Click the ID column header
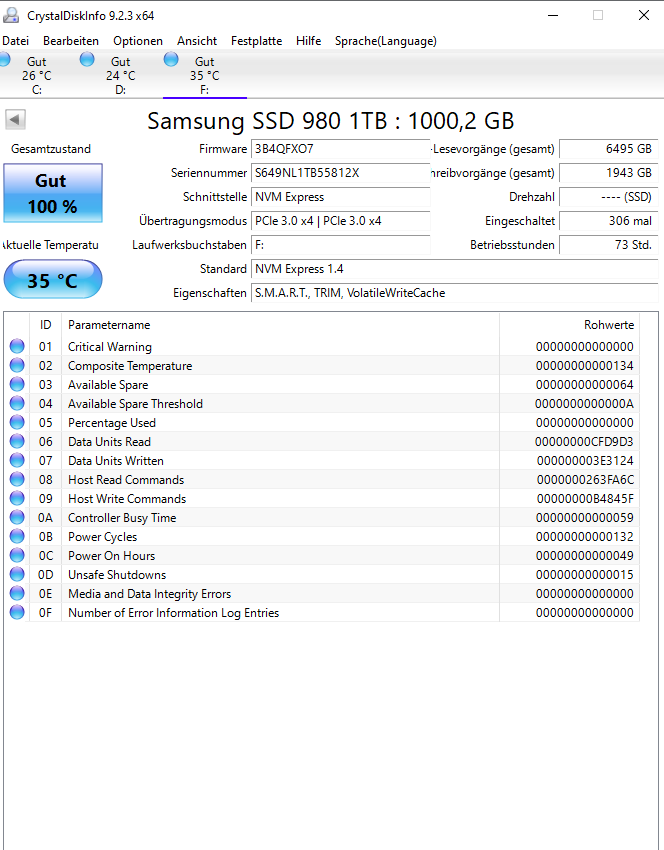Image resolution: width=664 pixels, height=850 pixels. click(46, 325)
